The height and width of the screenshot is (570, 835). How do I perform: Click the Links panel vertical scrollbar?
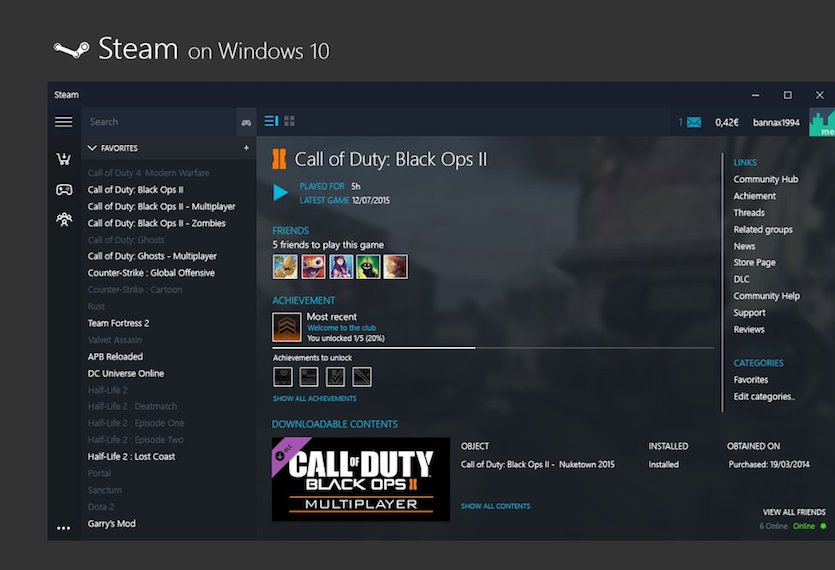pos(723,282)
